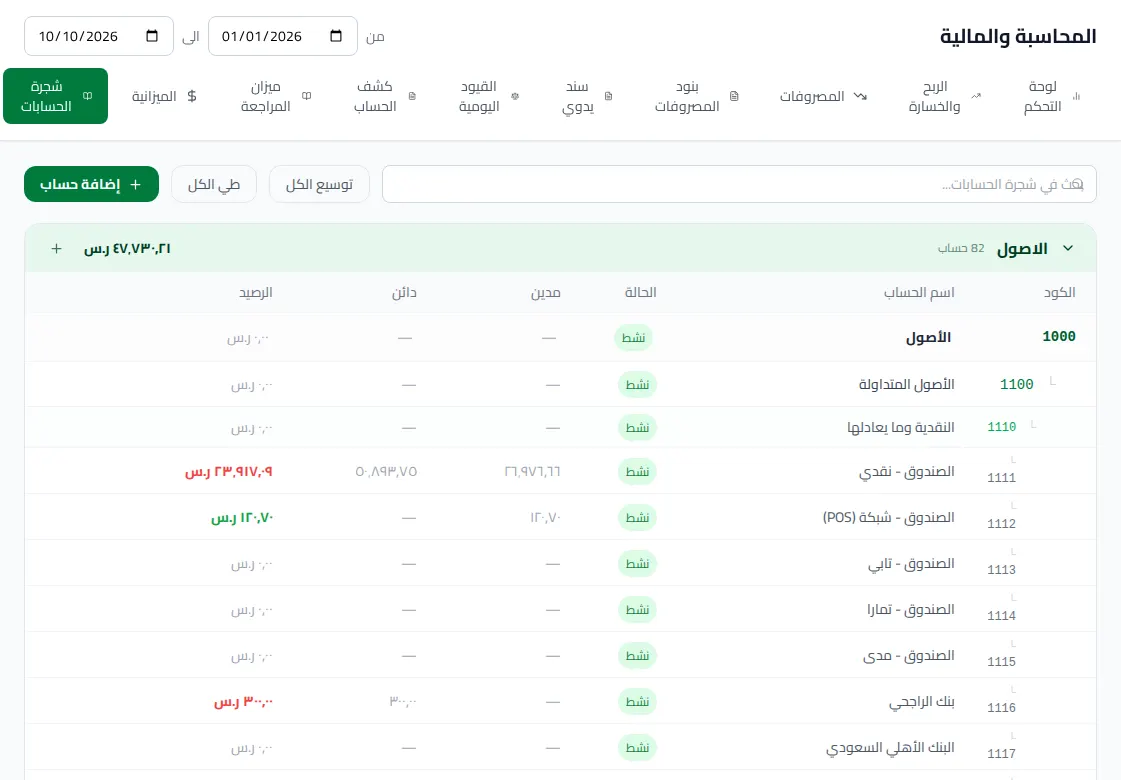This screenshot has height=780, width=1121.
Task: Click نشط status badge in row 1111
Action: click(x=637, y=472)
